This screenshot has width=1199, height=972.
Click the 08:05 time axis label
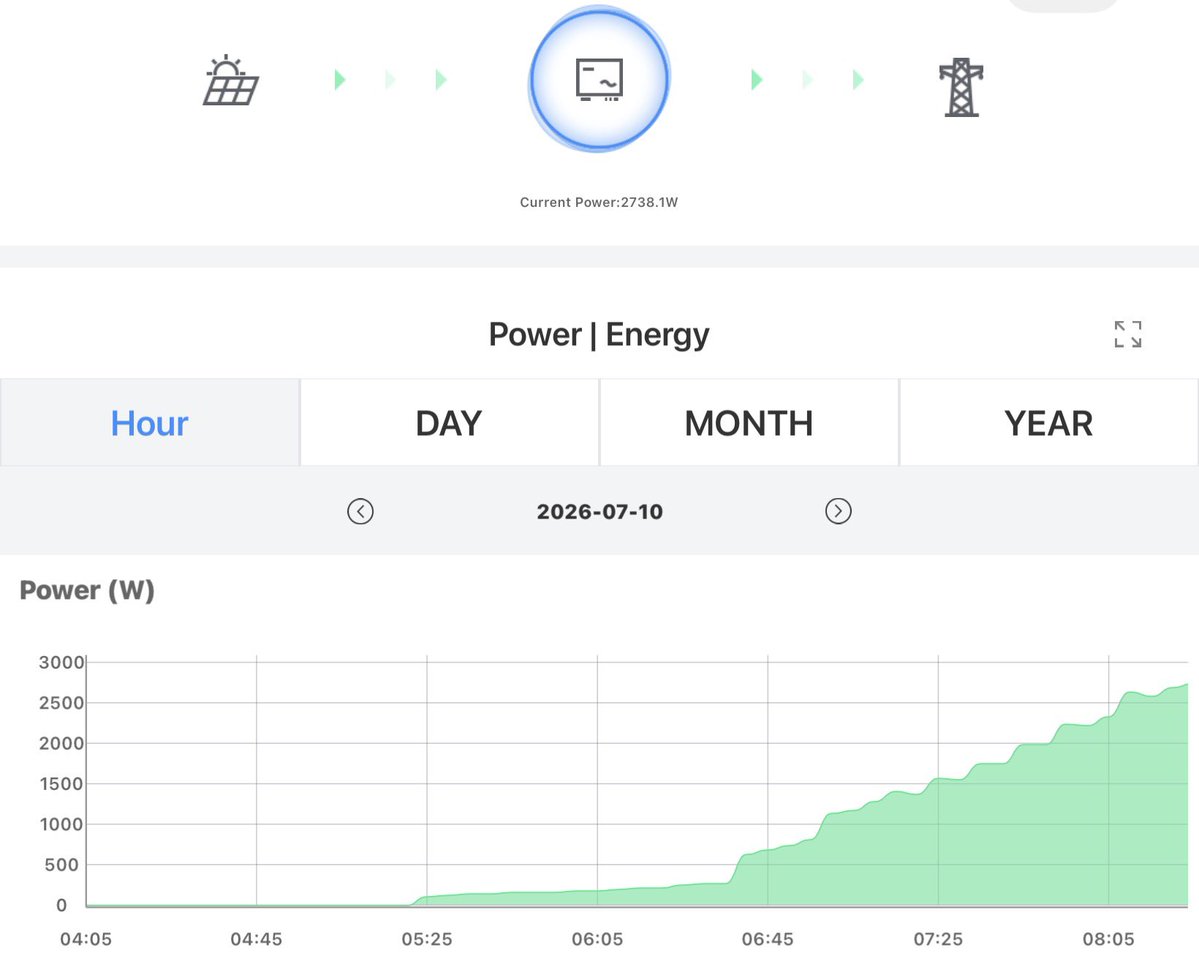pyautogui.click(x=1109, y=939)
